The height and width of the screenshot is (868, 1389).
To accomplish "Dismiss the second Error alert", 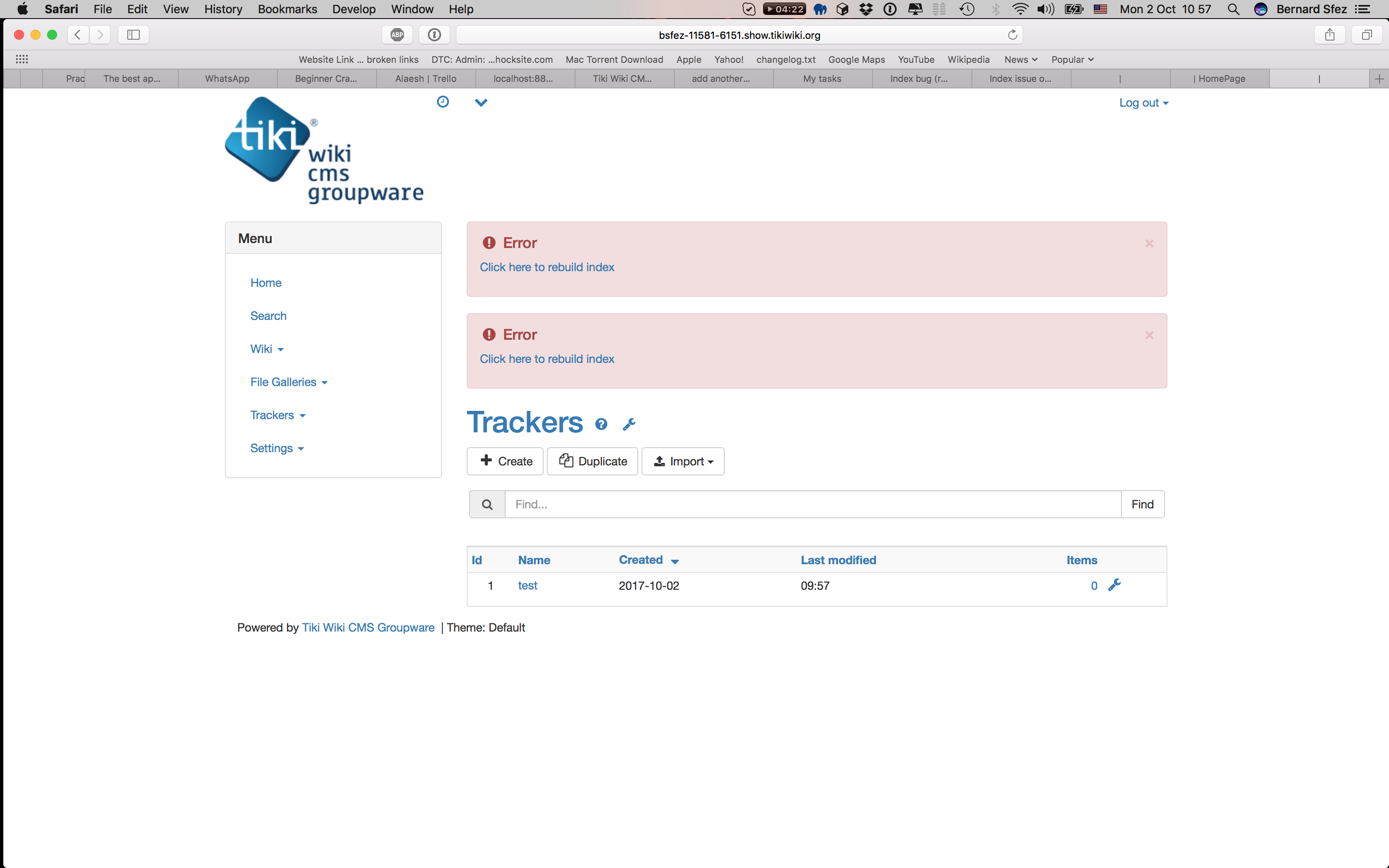I will coord(1149,335).
